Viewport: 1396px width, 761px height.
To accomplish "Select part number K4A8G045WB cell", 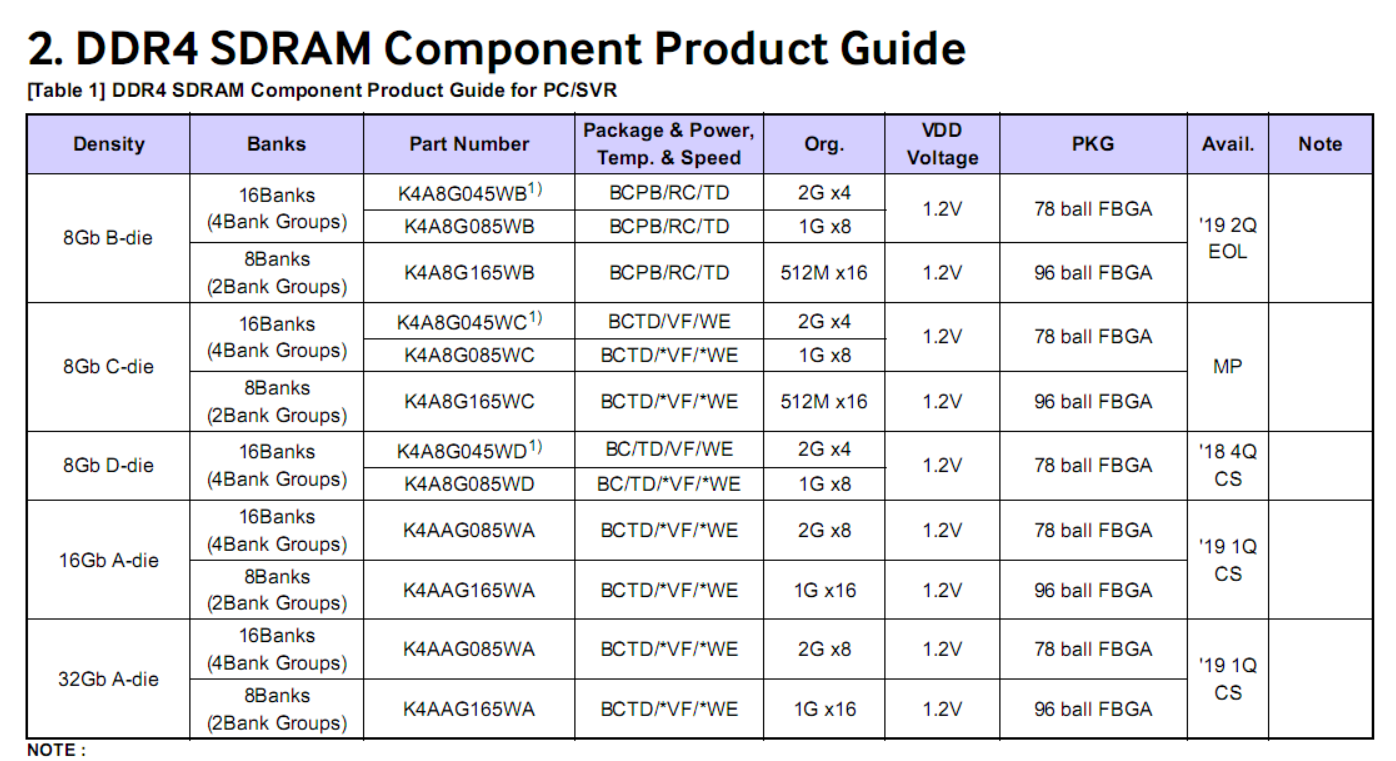I will click(469, 193).
